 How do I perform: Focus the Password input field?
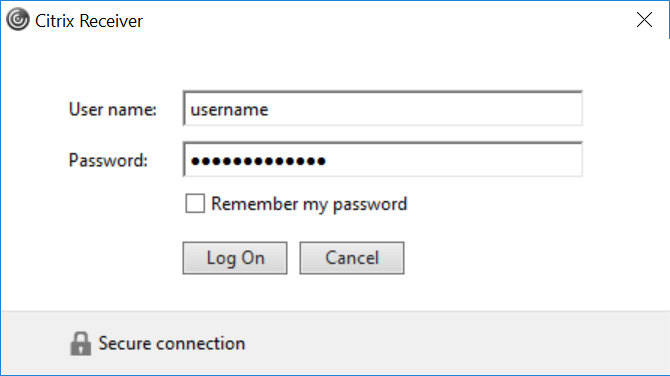point(382,159)
